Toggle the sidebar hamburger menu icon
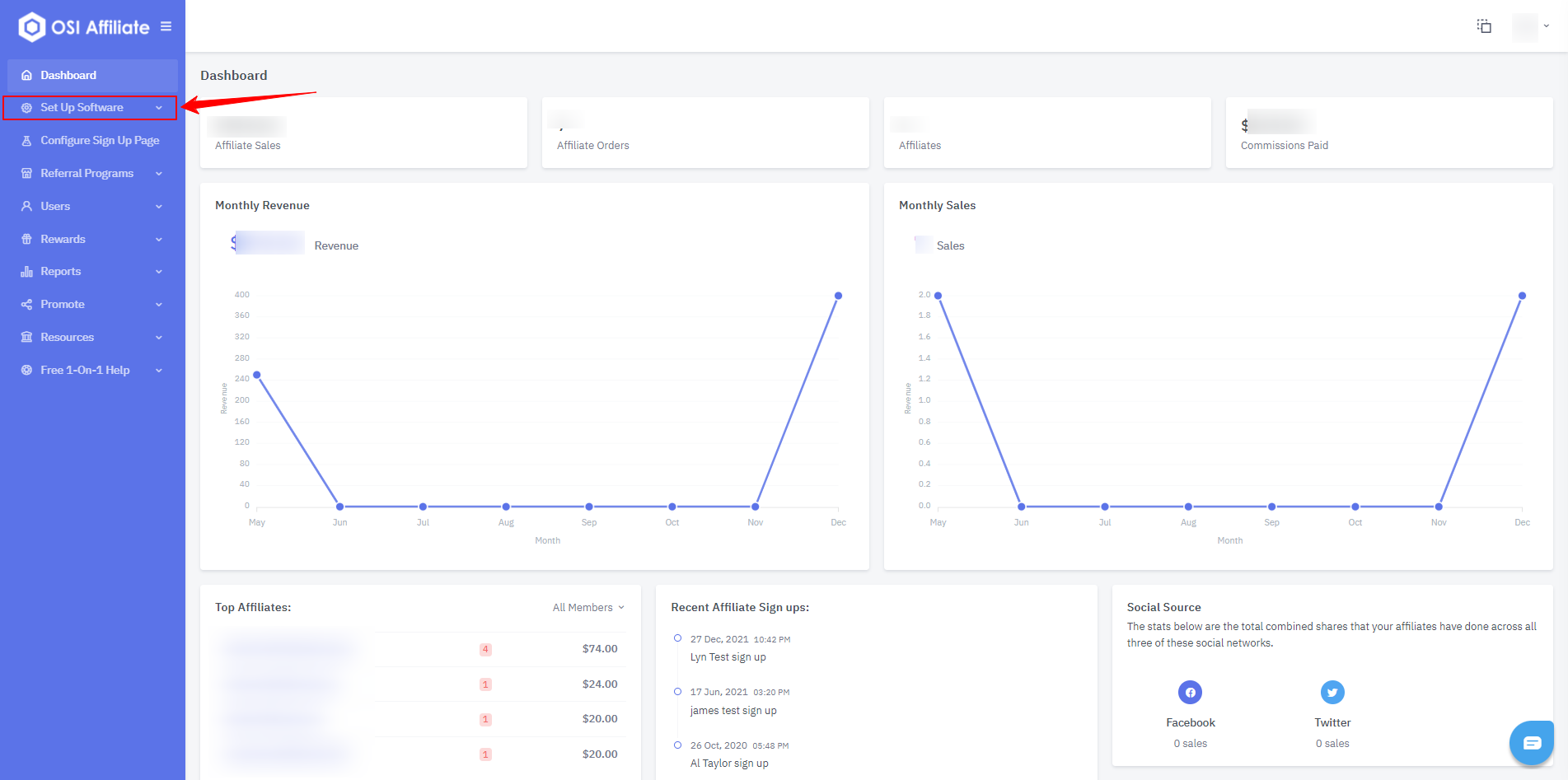The image size is (1568, 780). point(166,26)
